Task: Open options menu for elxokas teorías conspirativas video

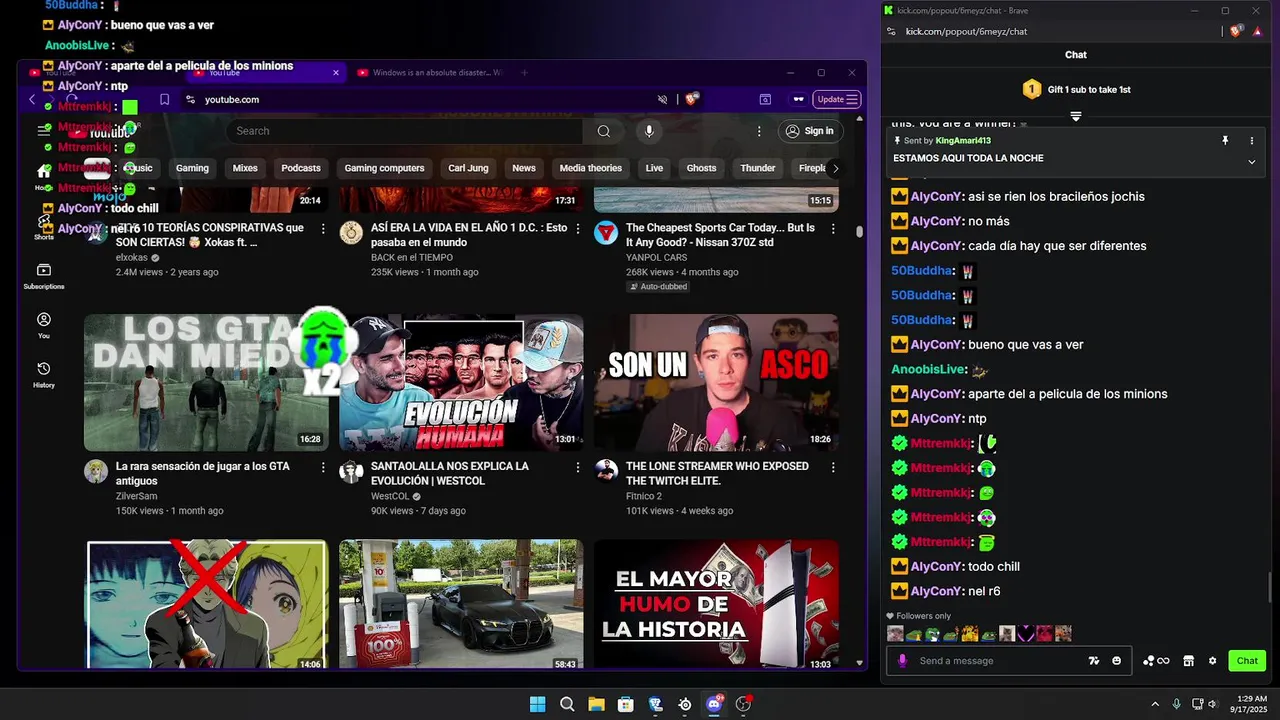Action: point(322,228)
